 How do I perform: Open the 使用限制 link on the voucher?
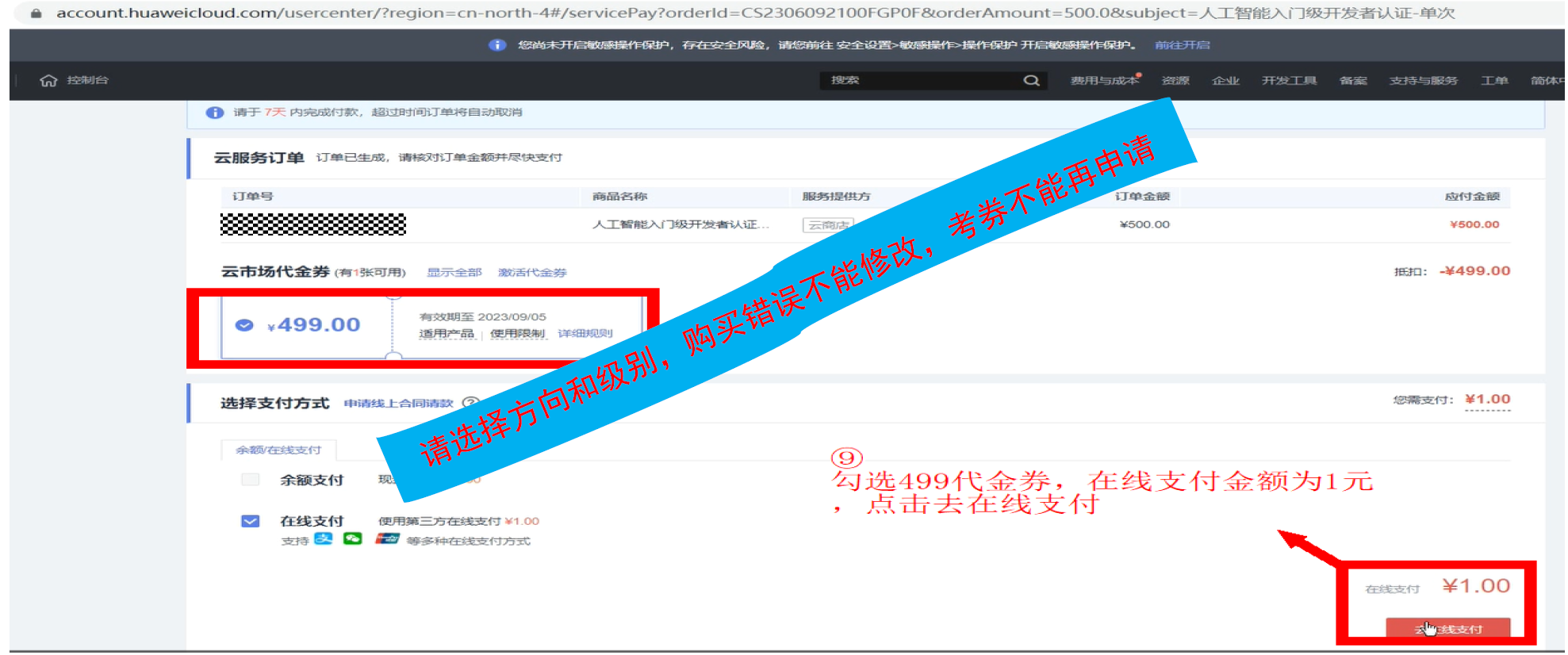(x=517, y=333)
